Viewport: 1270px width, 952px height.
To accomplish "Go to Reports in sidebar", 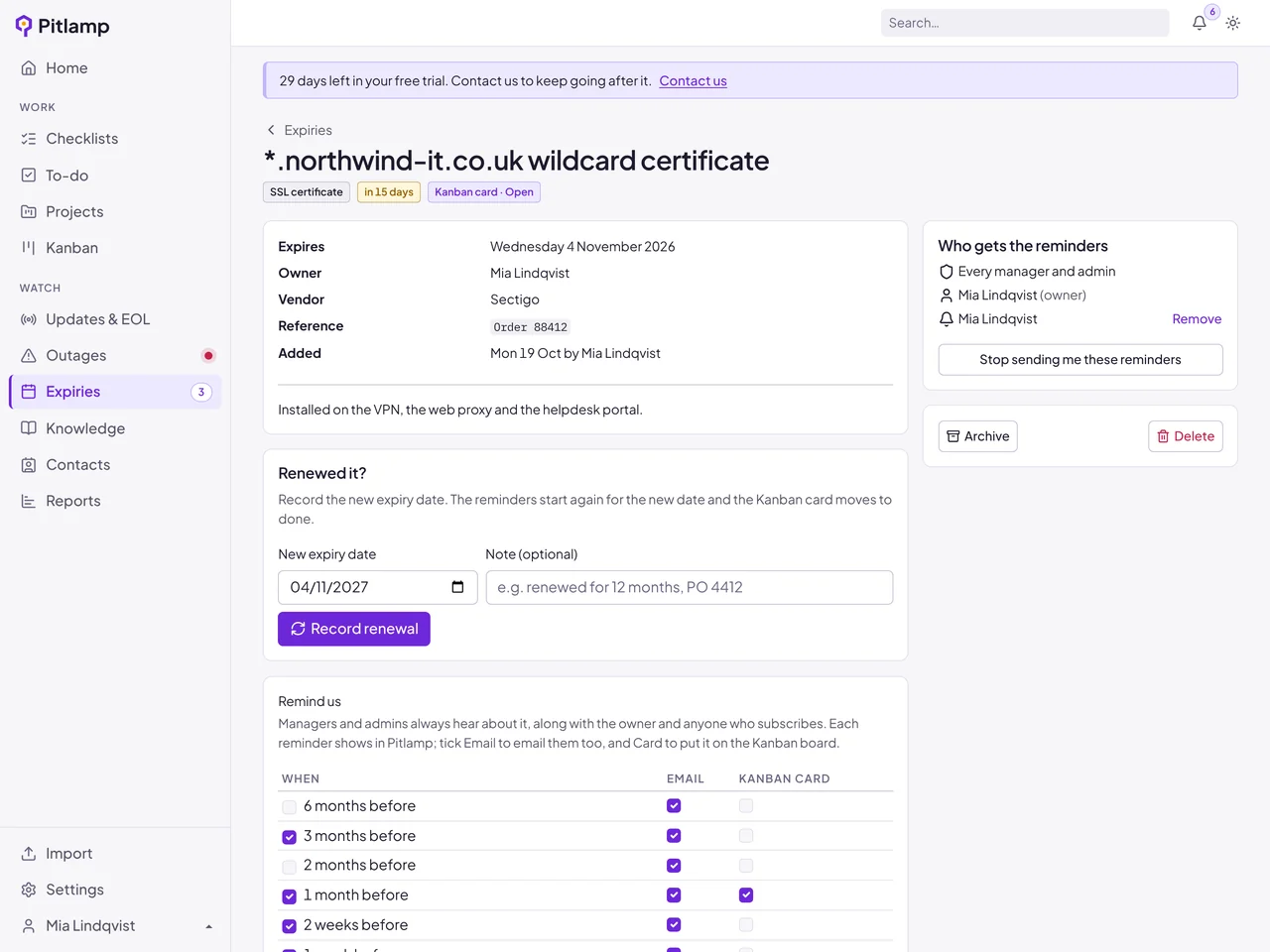I will point(115,502).
